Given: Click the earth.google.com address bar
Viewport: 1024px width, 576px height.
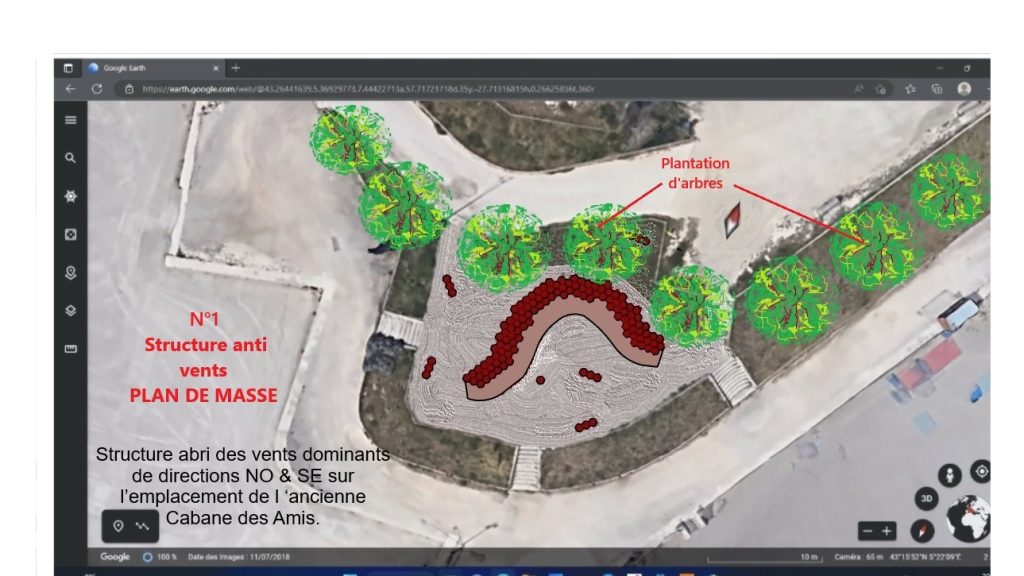Looking at the screenshot, I should pos(400,89).
